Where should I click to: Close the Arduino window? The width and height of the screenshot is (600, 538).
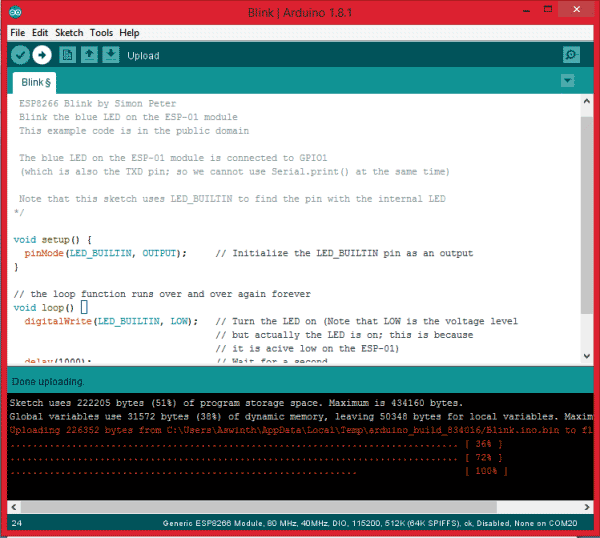(576, 9)
